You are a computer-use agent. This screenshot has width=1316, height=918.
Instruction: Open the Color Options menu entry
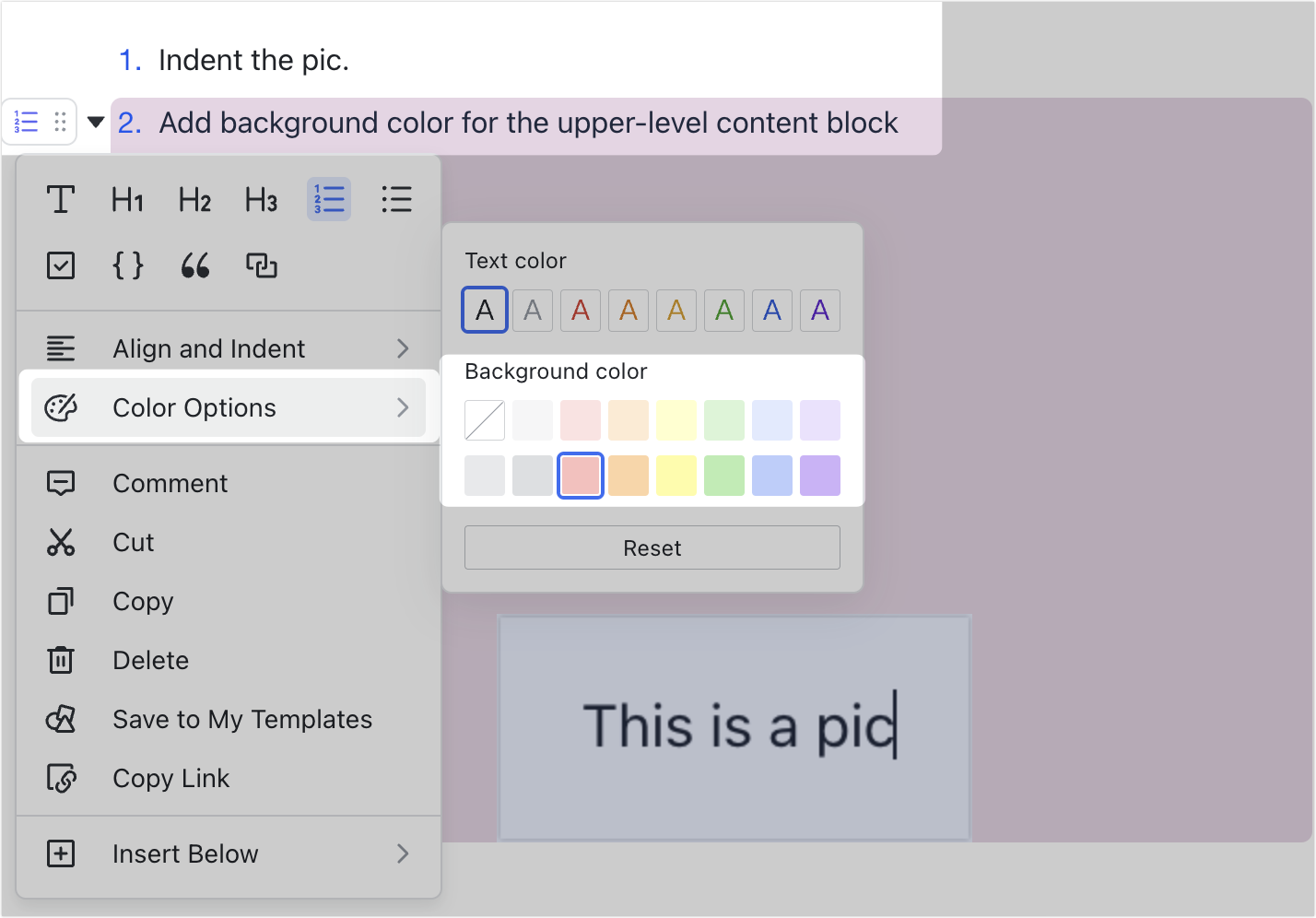[194, 406]
